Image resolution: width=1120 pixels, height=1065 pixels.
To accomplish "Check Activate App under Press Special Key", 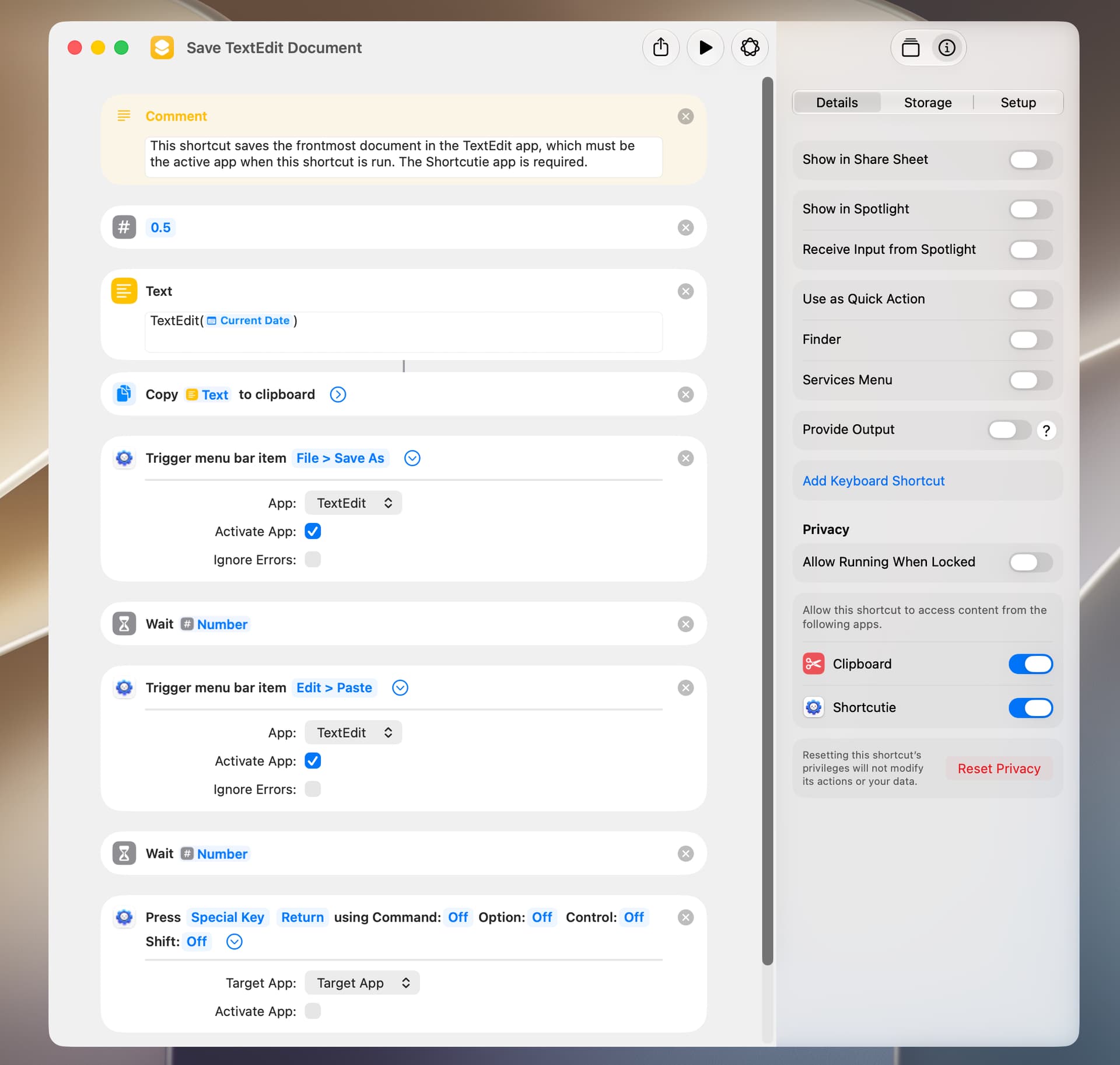I will click(x=313, y=1011).
